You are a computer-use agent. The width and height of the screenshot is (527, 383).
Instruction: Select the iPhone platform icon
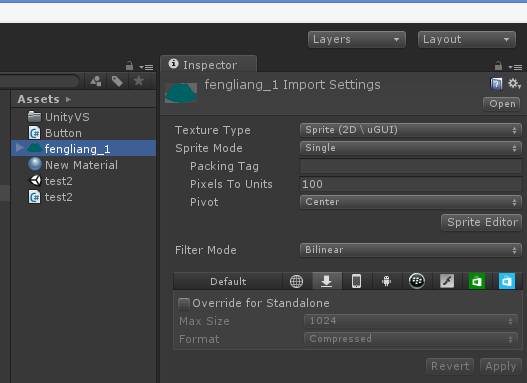point(357,281)
